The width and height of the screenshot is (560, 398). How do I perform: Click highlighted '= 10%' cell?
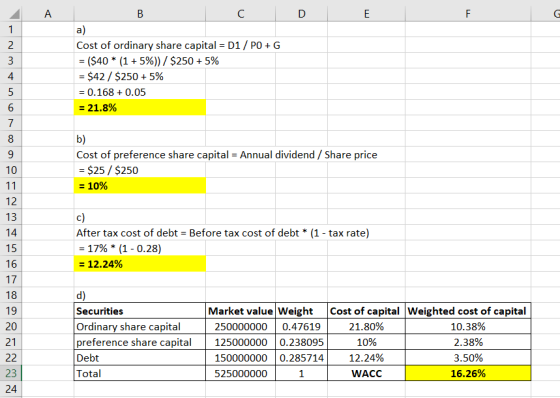click(x=140, y=186)
